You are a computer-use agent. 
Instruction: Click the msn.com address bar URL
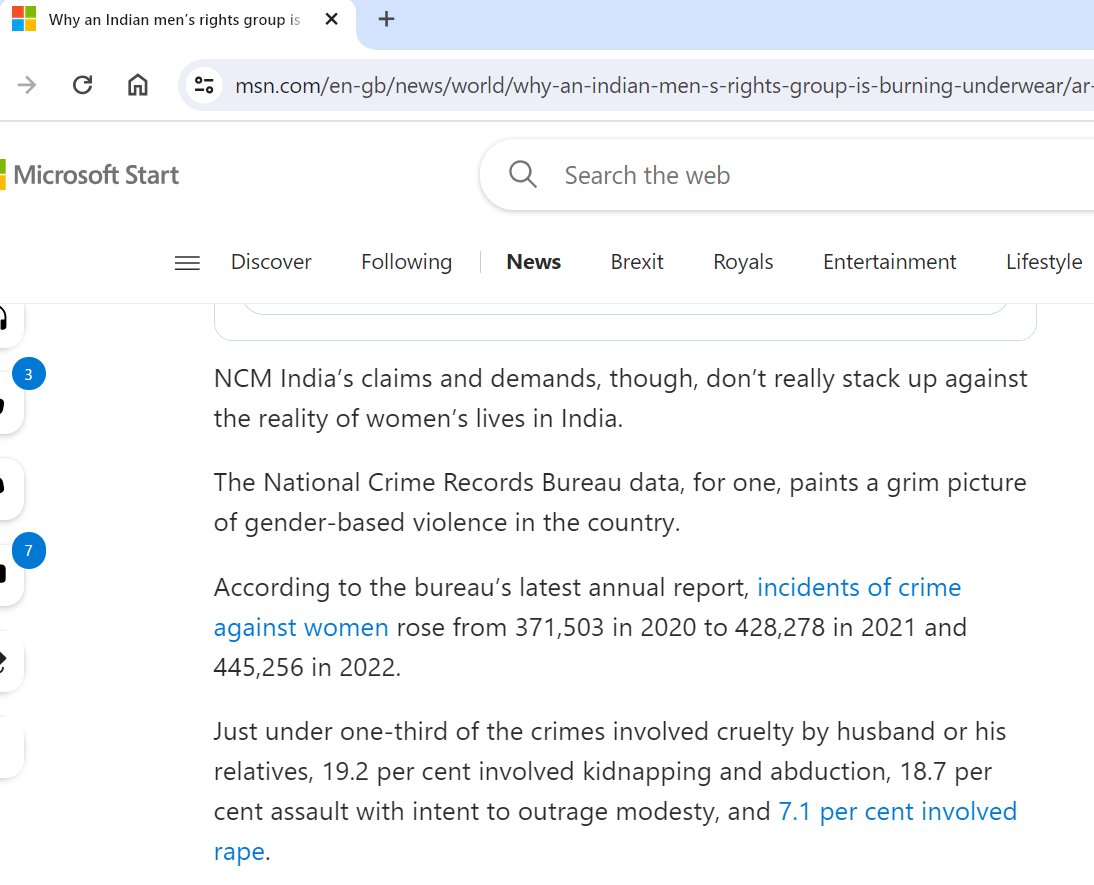[x=663, y=85]
